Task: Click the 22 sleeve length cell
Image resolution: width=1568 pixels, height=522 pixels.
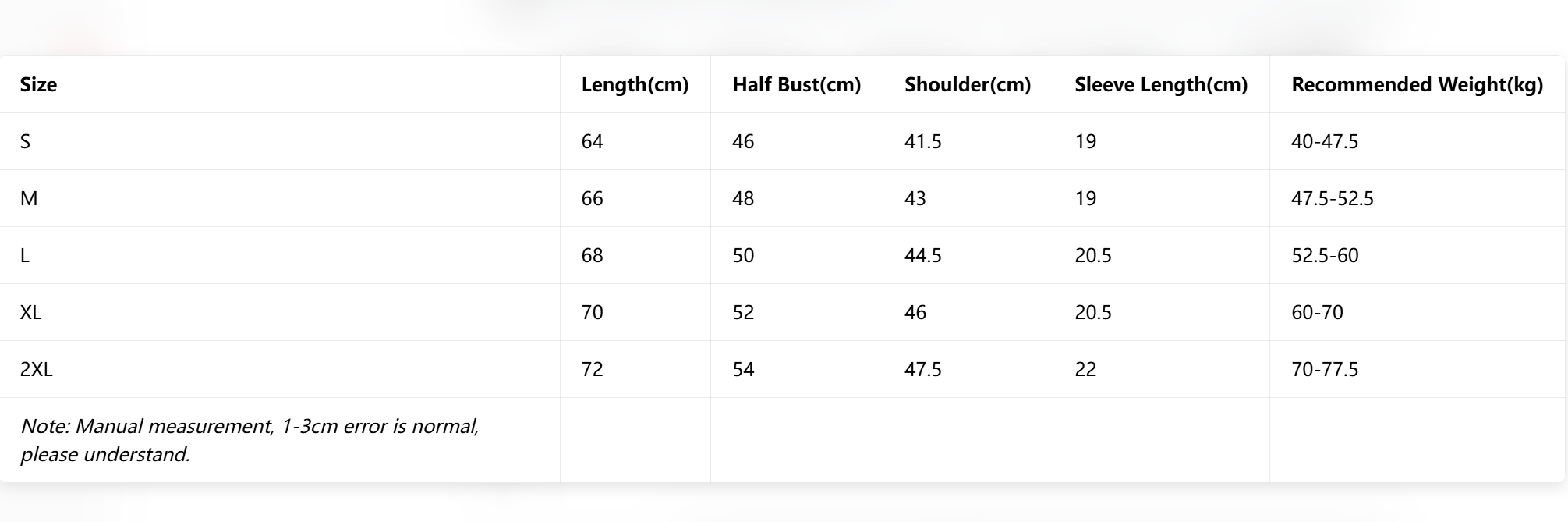Action: coord(1085,369)
